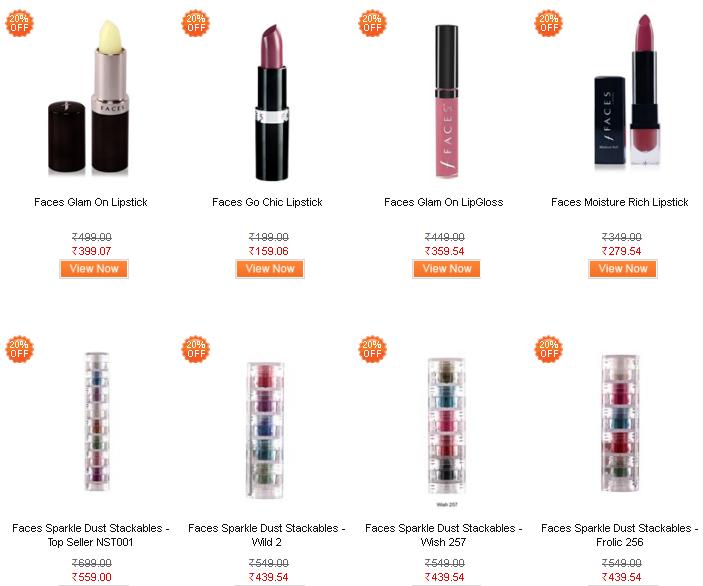The width and height of the screenshot is (703, 586).
Task: Click the 20% OFF badge on Go Chic Lipstick
Action: tap(195, 23)
